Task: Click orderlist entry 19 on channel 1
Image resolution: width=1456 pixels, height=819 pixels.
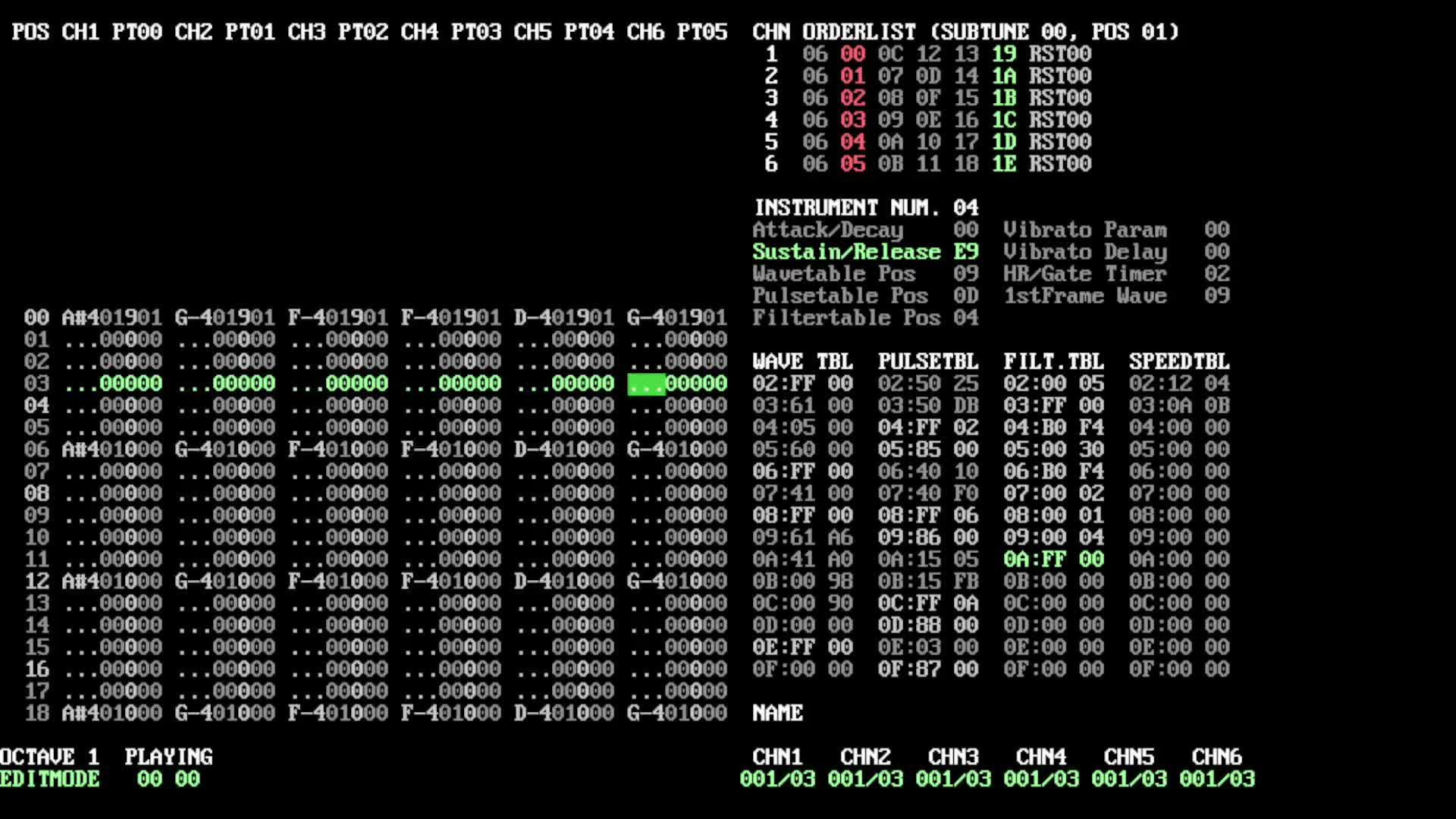Action: coord(1003,54)
